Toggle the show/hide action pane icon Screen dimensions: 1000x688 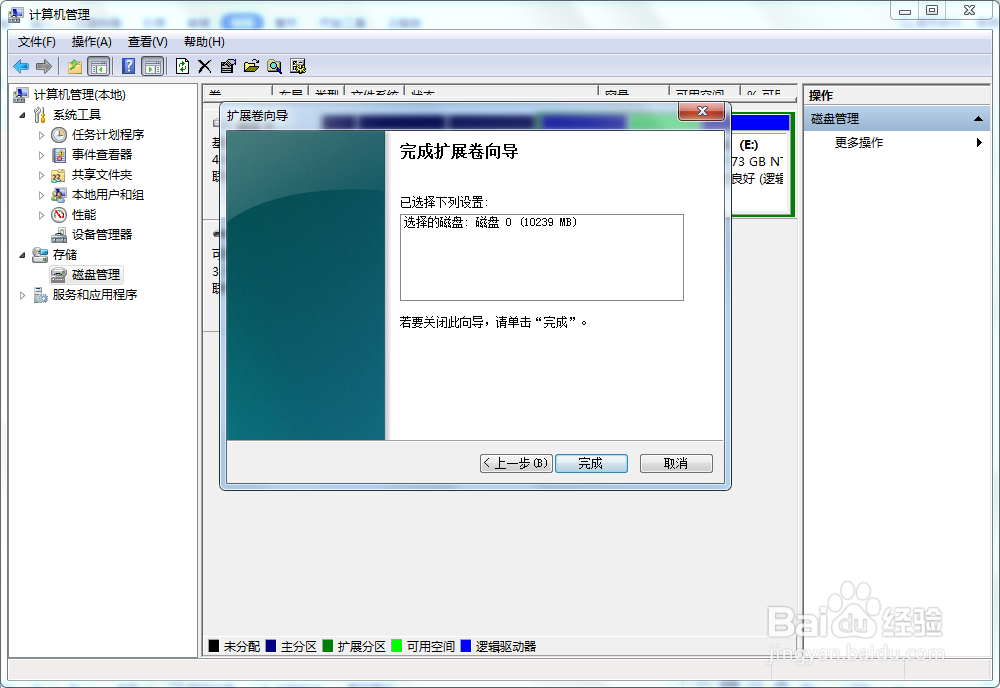153,66
